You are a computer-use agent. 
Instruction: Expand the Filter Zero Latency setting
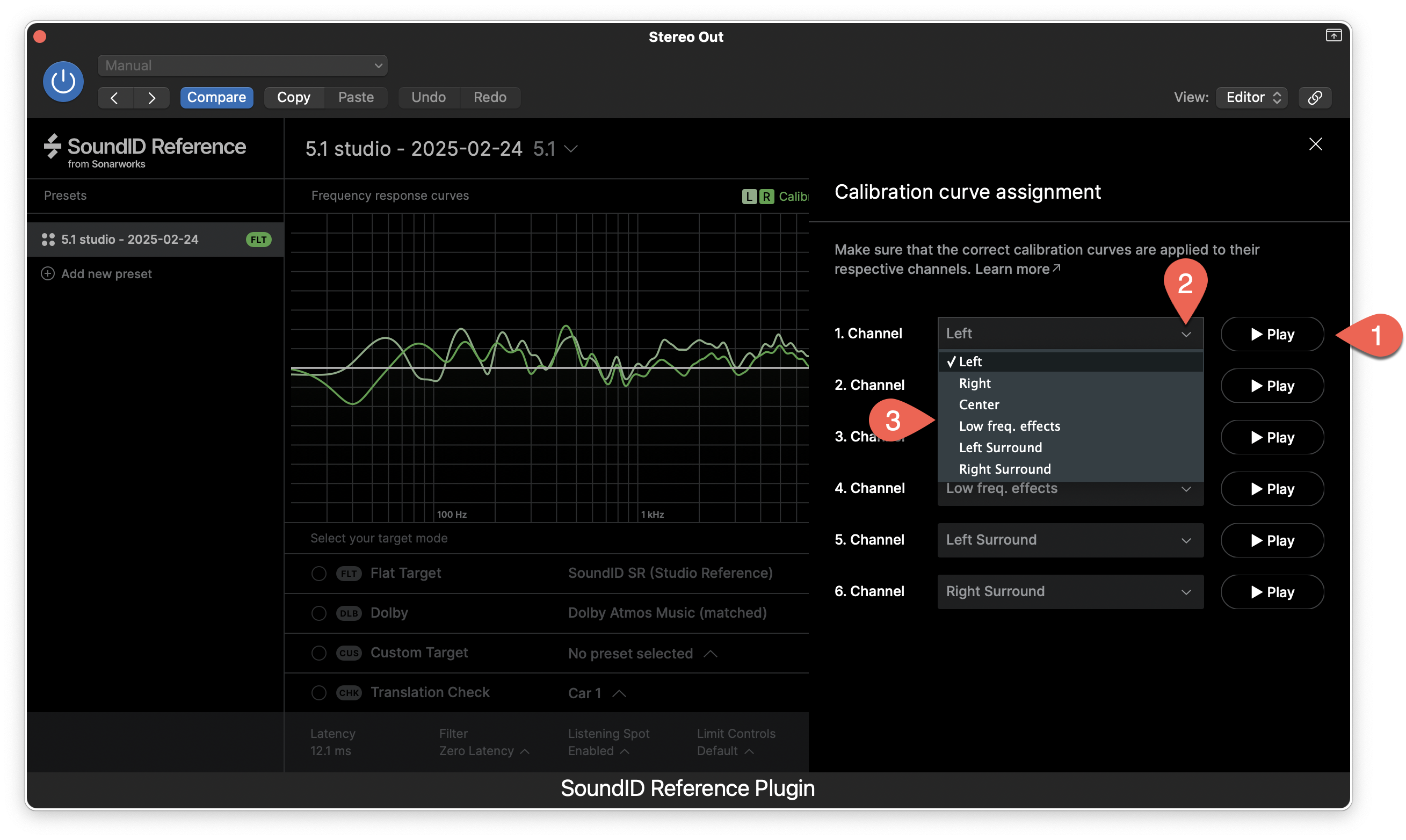pos(483,750)
